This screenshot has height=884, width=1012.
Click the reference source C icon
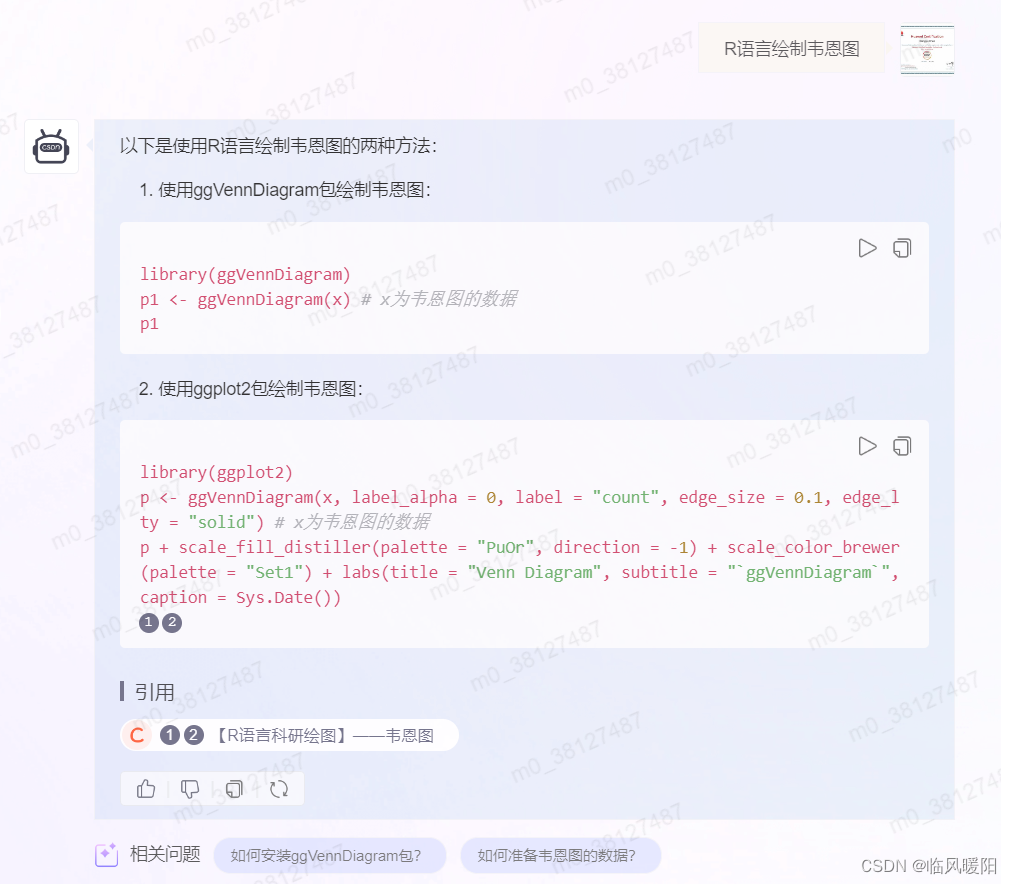[137, 735]
